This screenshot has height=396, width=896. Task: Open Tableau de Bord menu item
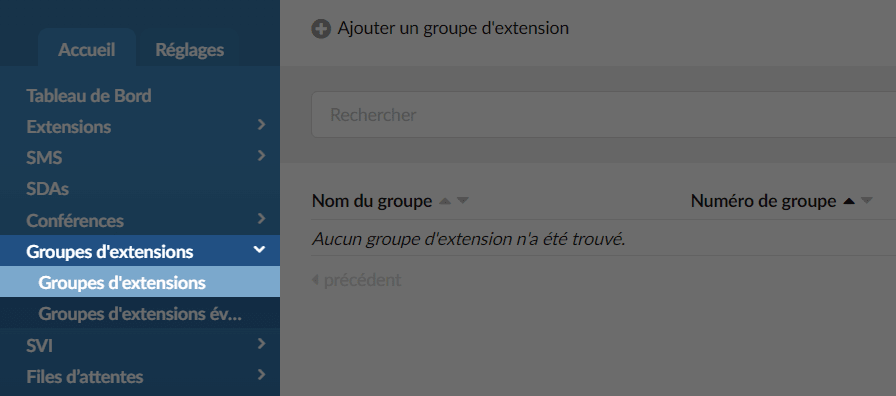89,96
